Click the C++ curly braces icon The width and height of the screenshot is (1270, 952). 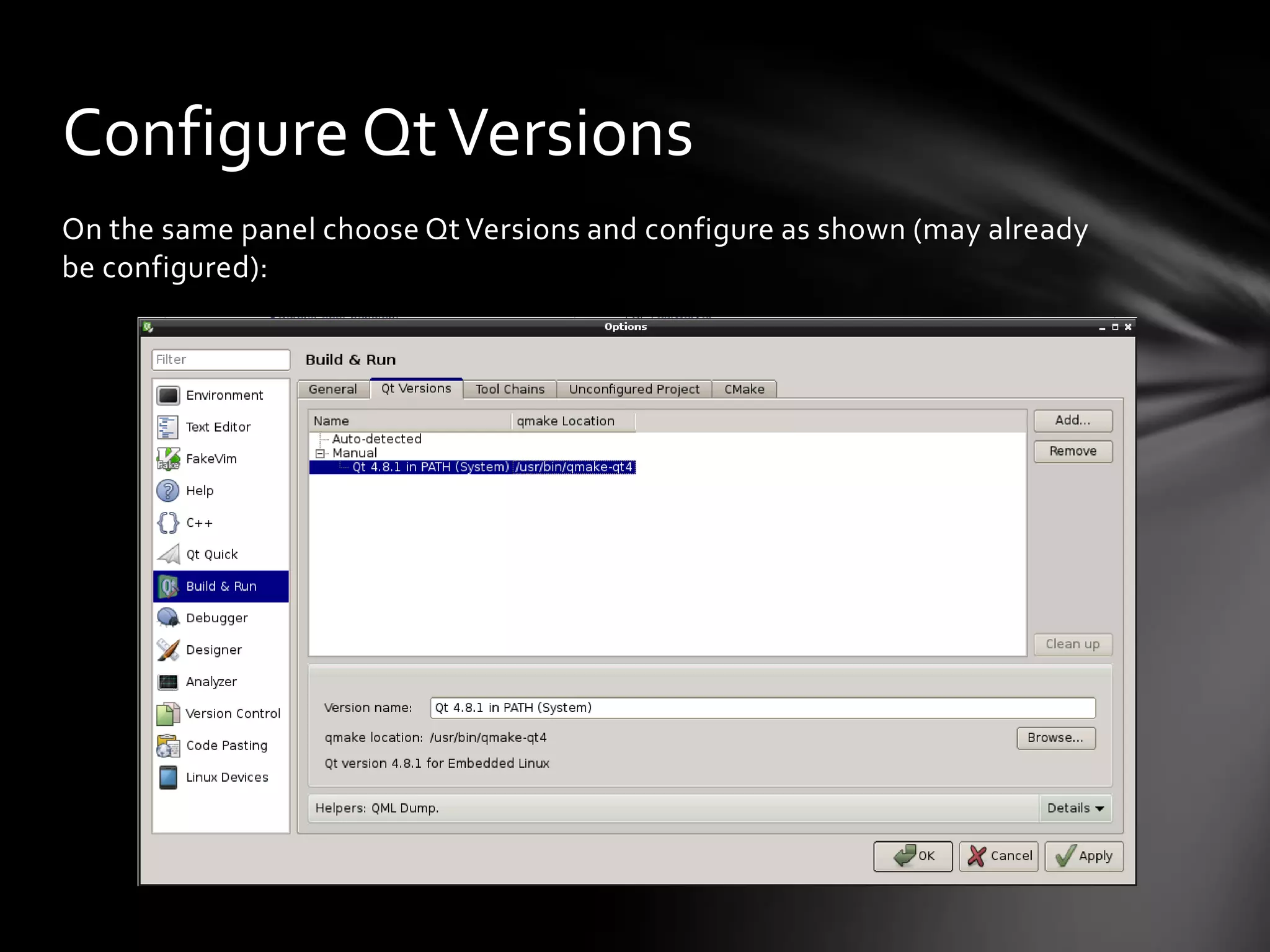(x=168, y=522)
